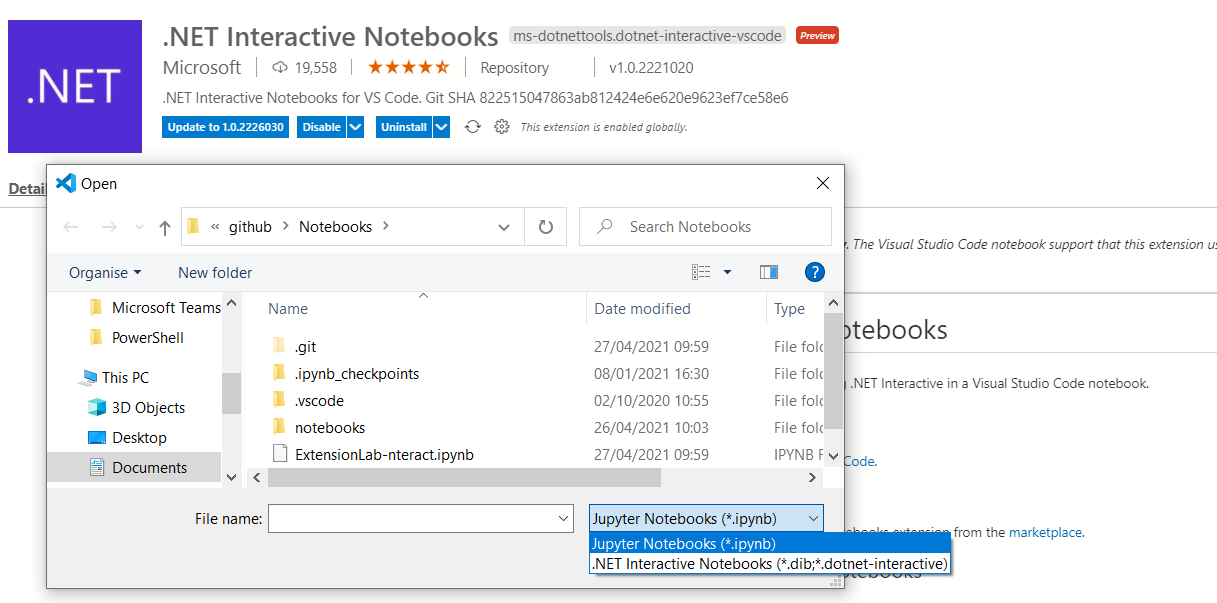Select .NET Interactive Notebooks file type filter
The width and height of the screenshot is (1217, 603).
tap(768, 563)
